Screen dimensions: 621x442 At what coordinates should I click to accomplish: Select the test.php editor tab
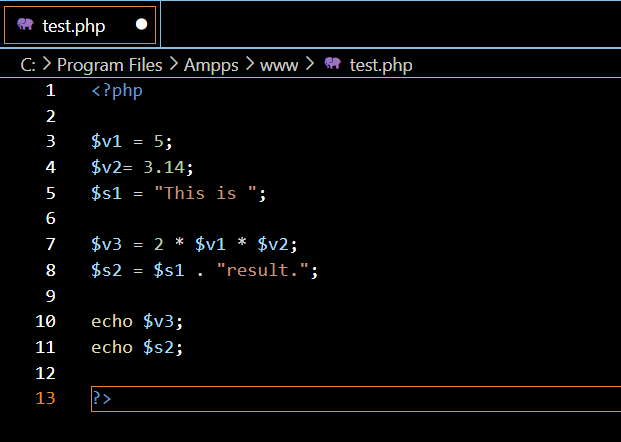click(x=80, y=25)
